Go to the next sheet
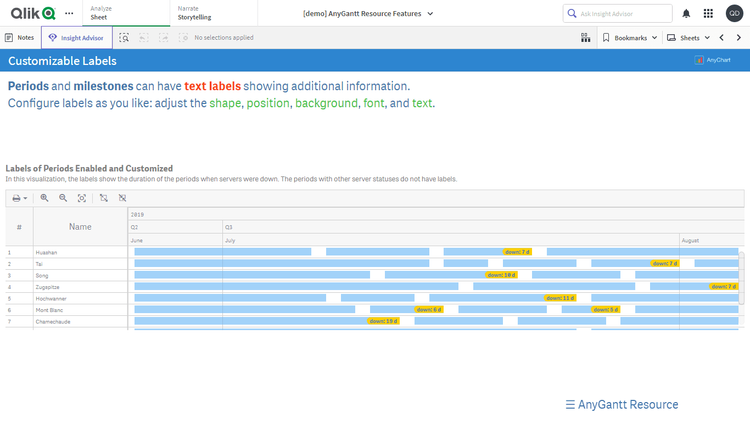 click(x=739, y=37)
